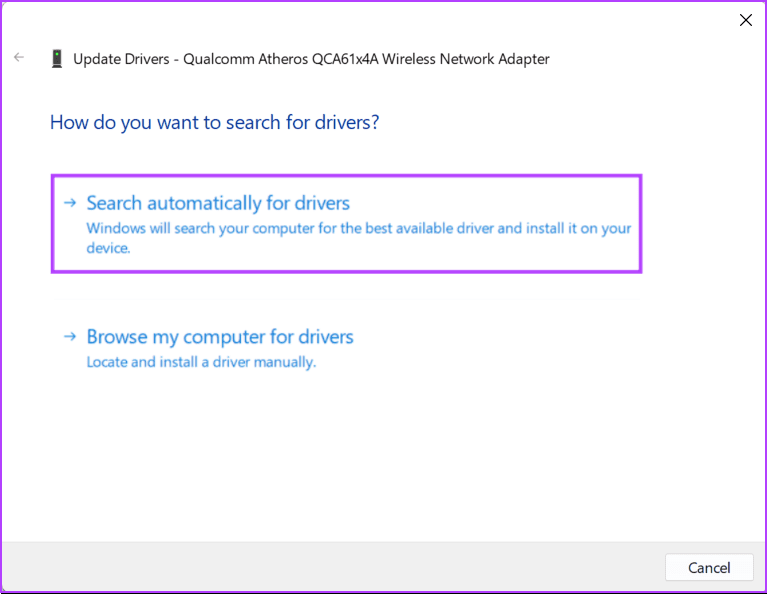Click the 'Update Drivers' words in the title
The width and height of the screenshot is (767, 594).
tap(120, 59)
